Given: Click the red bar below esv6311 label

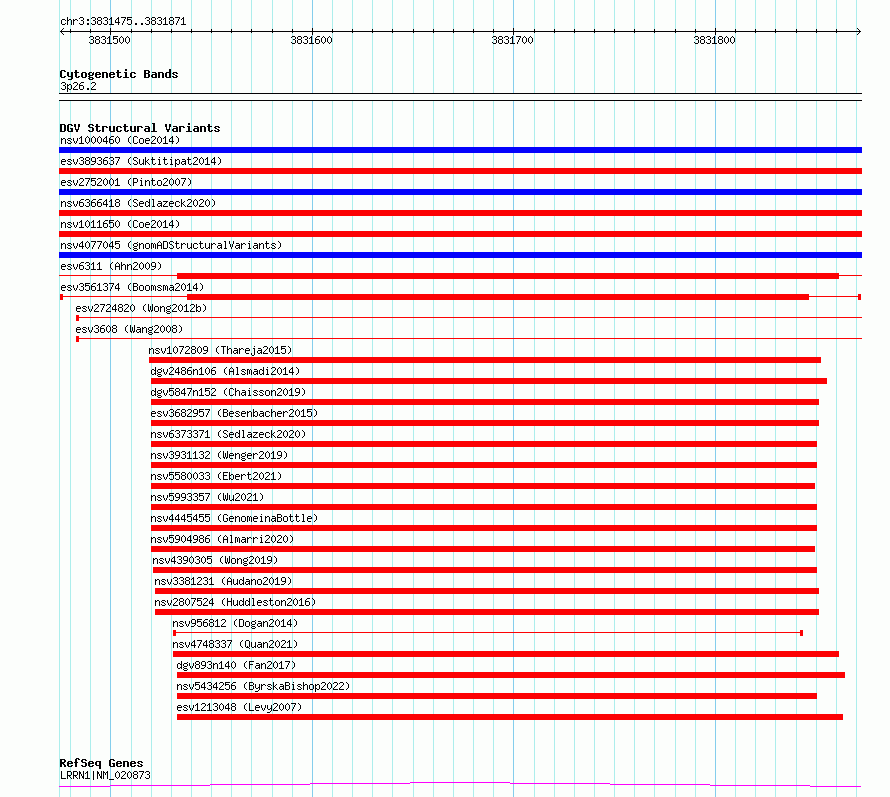Looking at the screenshot, I should (x=508, y=276).
